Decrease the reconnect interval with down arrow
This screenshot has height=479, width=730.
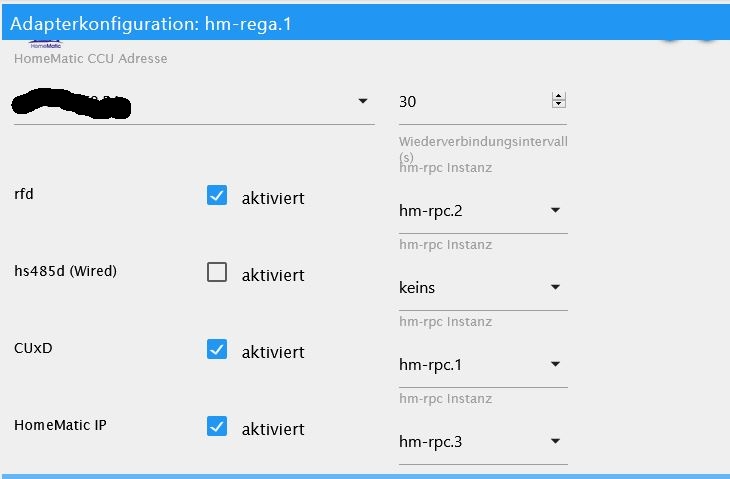click(x=559, y=104)
